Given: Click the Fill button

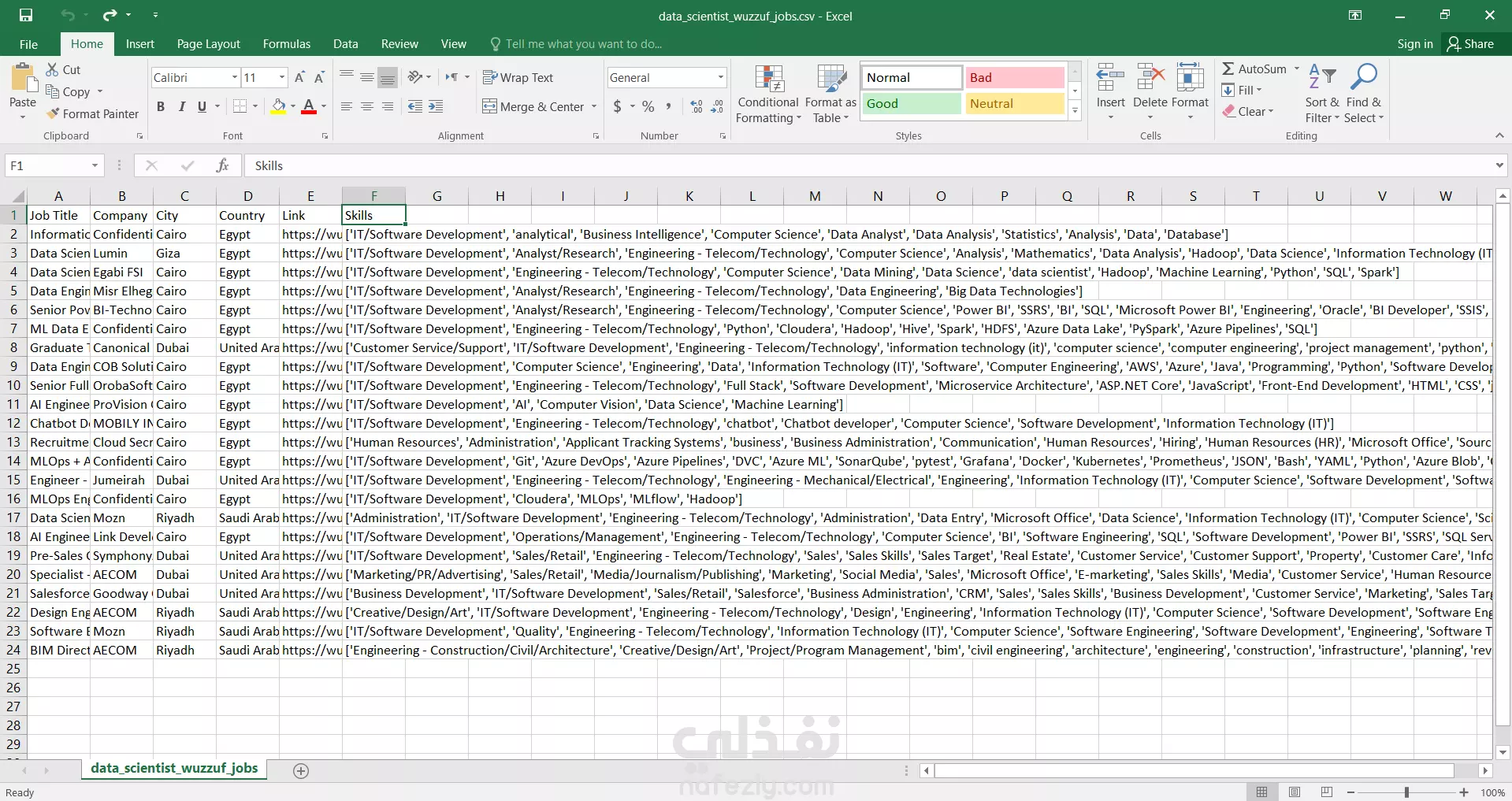Looking at the screenshot, I should [x=1242, y=91].
